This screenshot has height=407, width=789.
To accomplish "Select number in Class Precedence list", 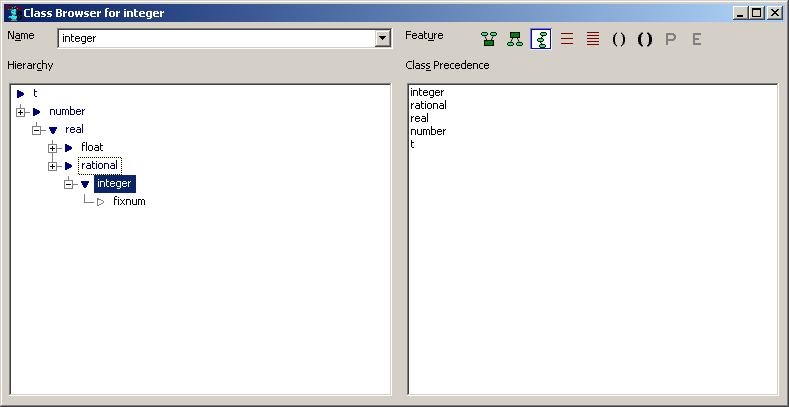I will coord(428,132).
